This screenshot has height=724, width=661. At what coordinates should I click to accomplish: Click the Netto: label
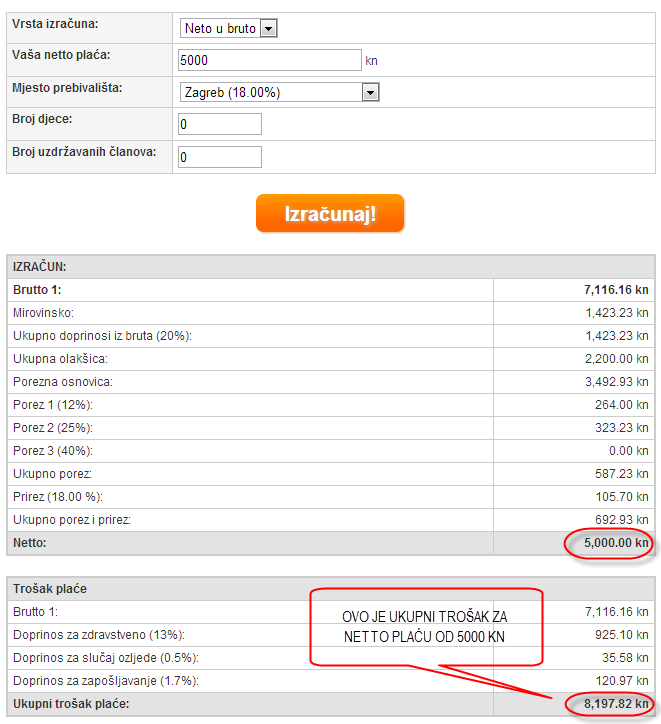pos(30,543)
